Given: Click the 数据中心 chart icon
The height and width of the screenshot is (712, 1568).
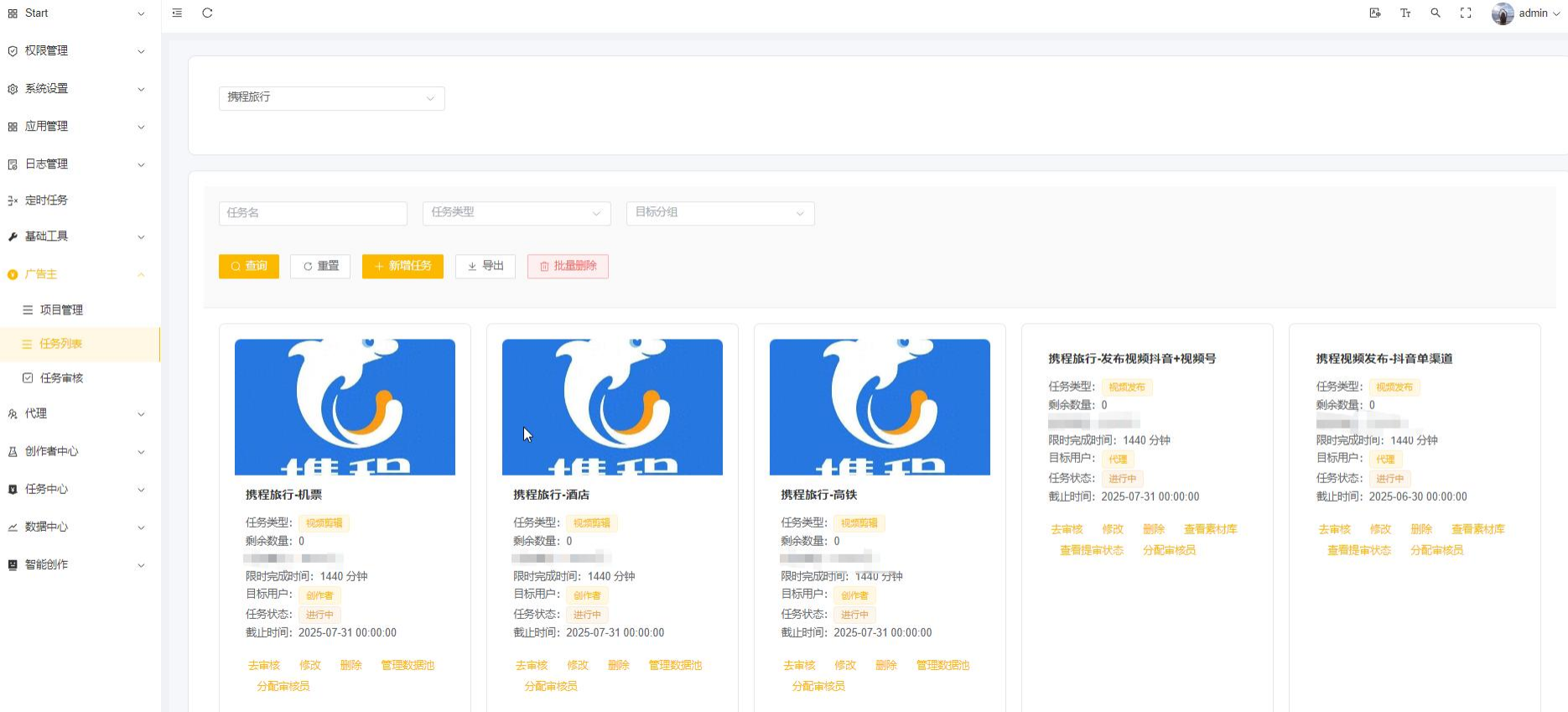Looking at the screenshot, I should tap(13, 527).
